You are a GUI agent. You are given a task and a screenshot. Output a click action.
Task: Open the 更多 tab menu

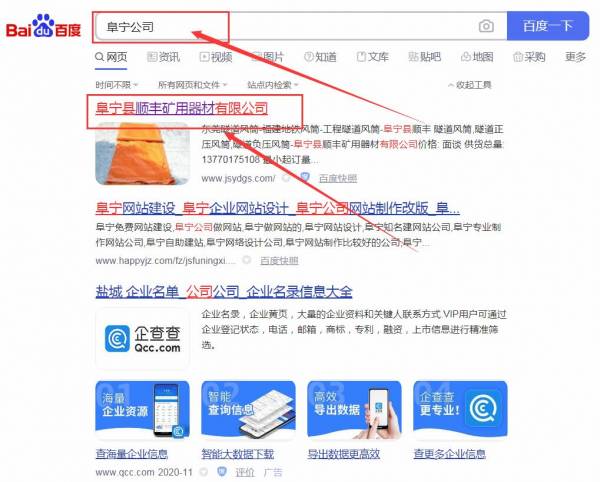click(576, 57)
